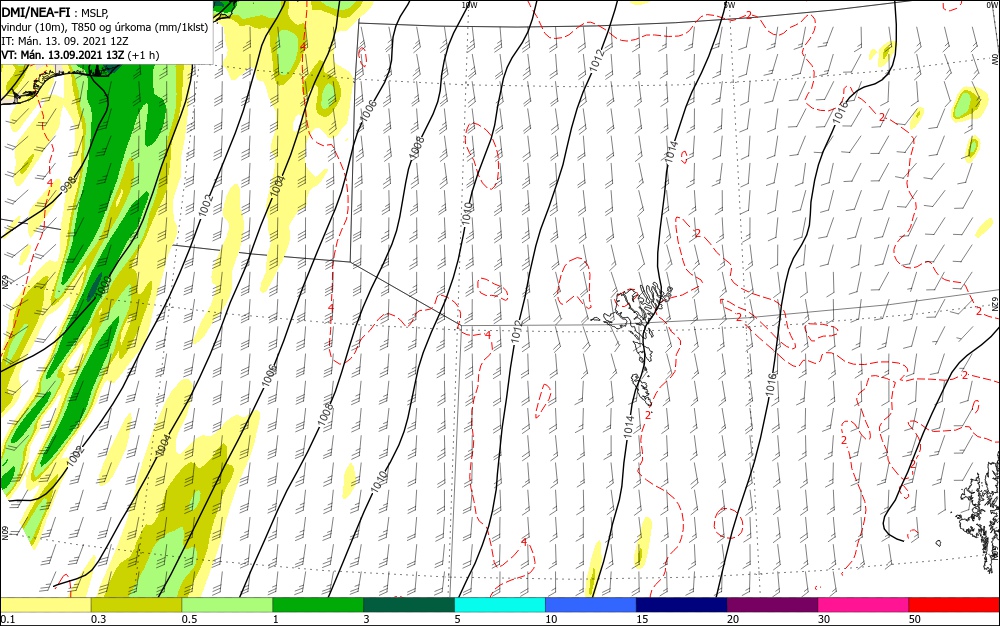The height and width of the screenshot is (626, 1000).
Task: Select the pink 30–50 legend swatch
Action: click(x=864, y=606)
